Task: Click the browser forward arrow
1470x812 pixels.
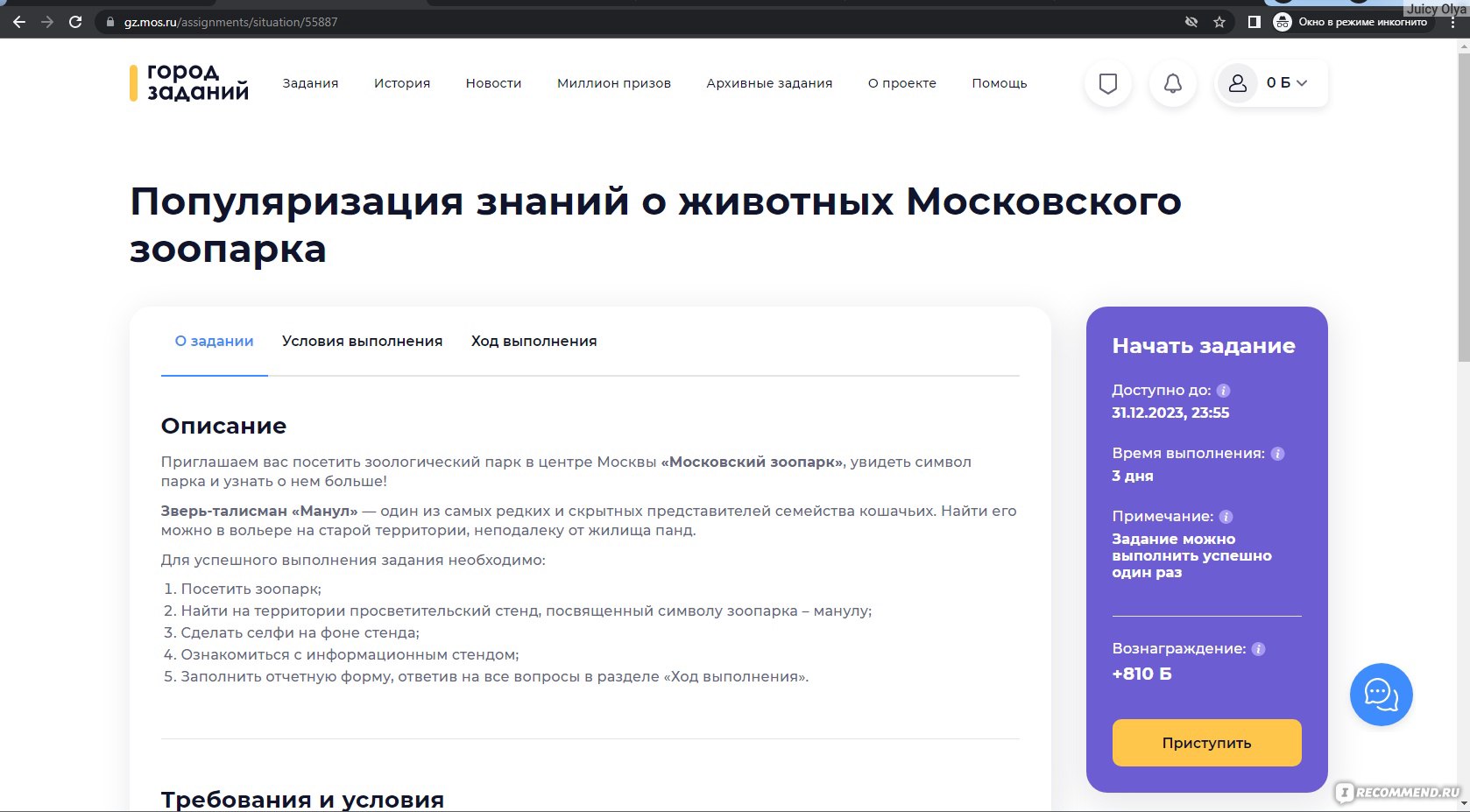Action: 47,22
